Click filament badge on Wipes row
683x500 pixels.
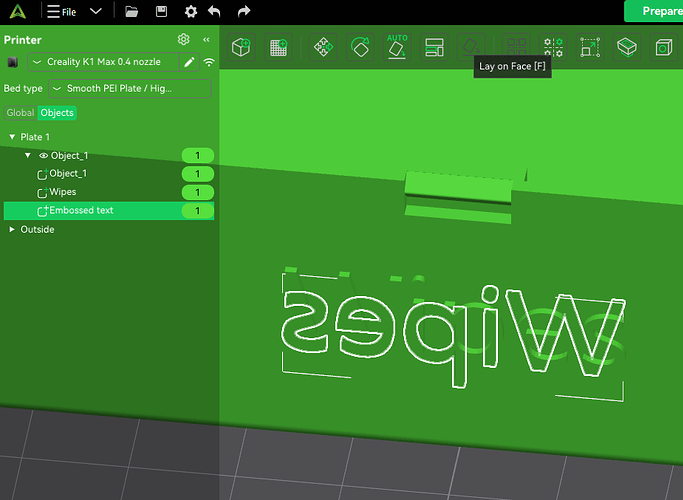coord(198,192)
